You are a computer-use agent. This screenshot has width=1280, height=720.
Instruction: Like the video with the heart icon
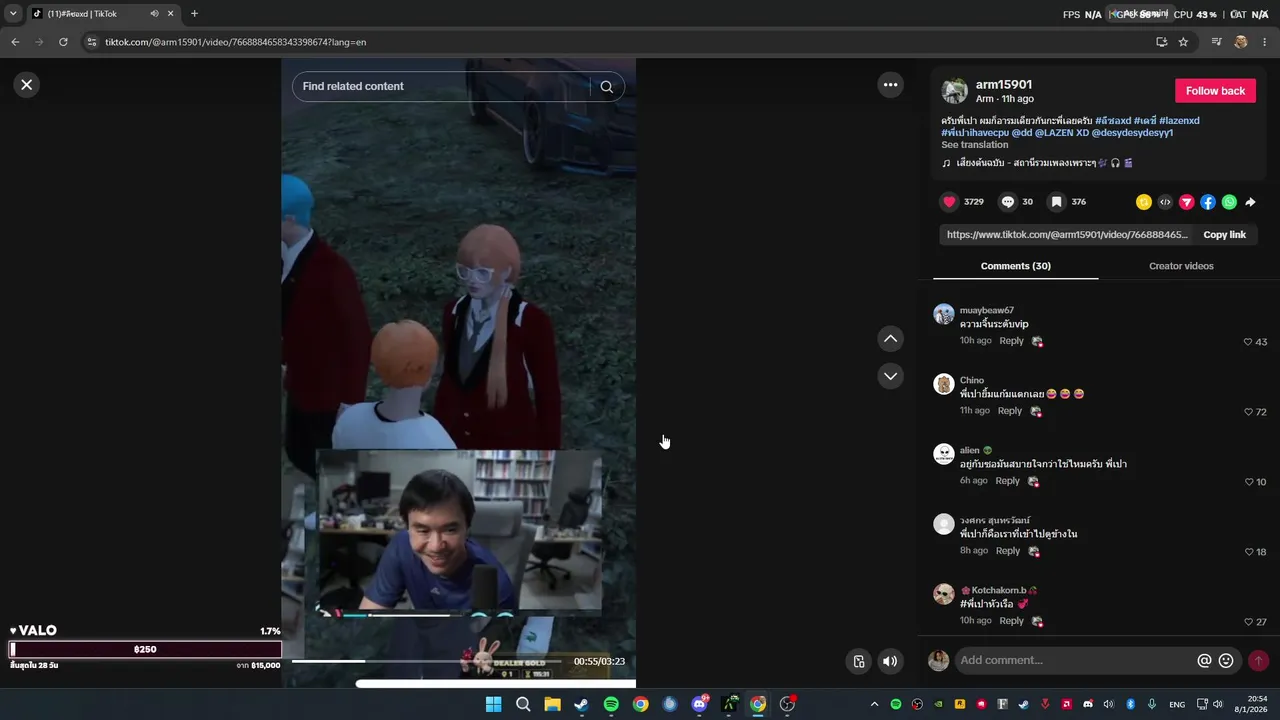(949, 202)
